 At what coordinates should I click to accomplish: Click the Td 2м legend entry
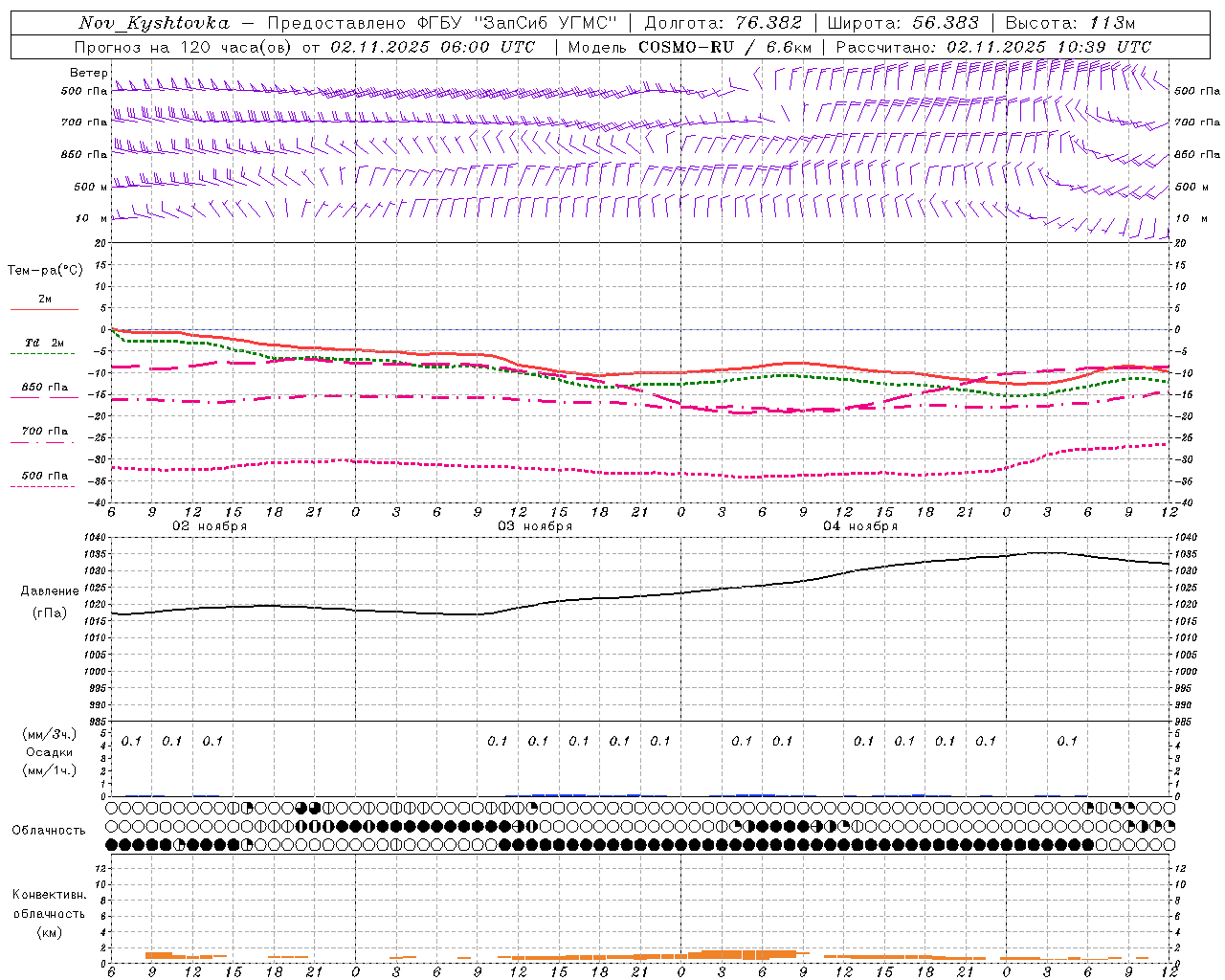point(45,343)
